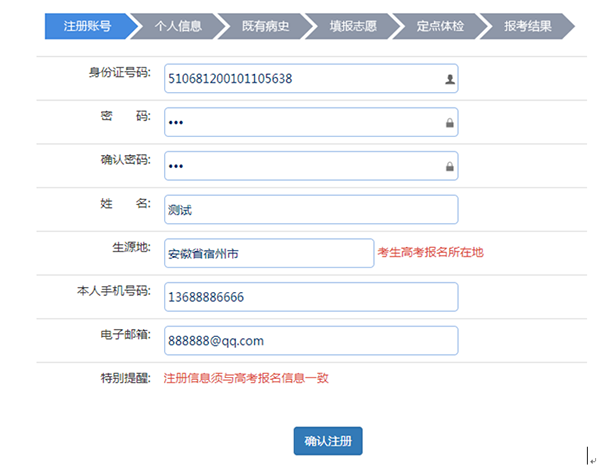
Task: Go to the 既有病史 step
Action: coord(265,26)
